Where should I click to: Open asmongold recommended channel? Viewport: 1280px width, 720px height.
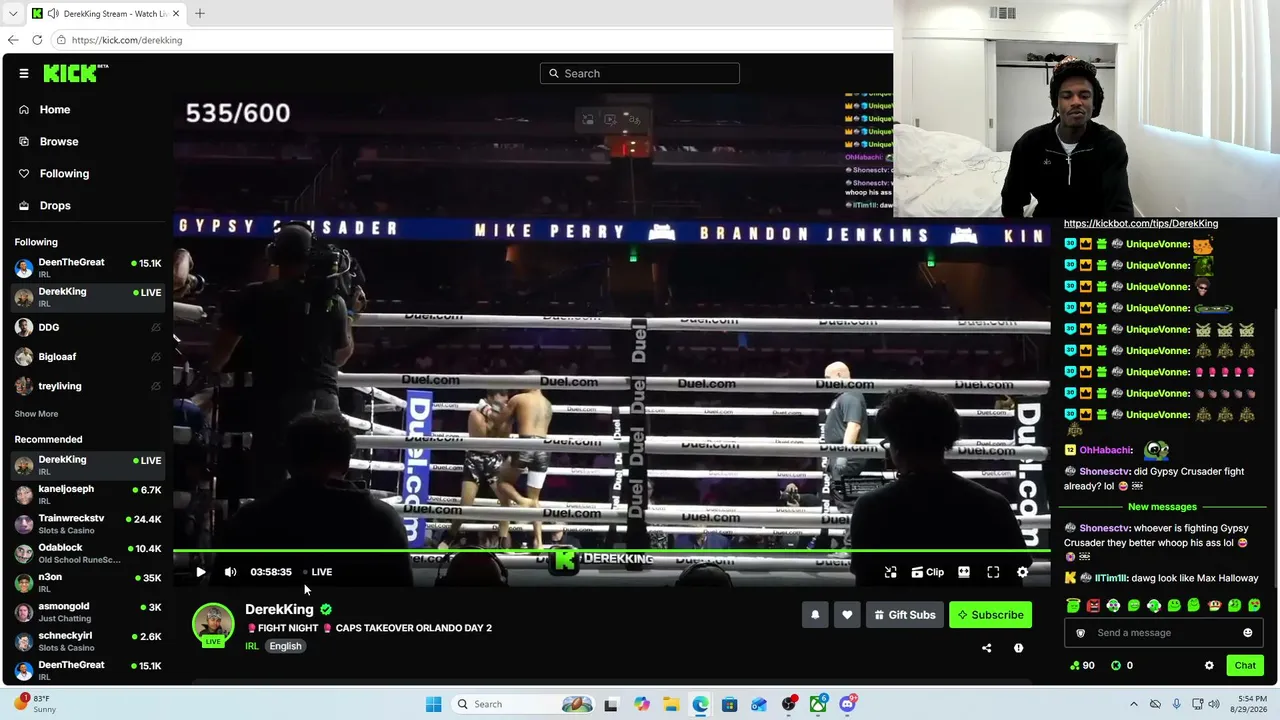pos(86,612)
